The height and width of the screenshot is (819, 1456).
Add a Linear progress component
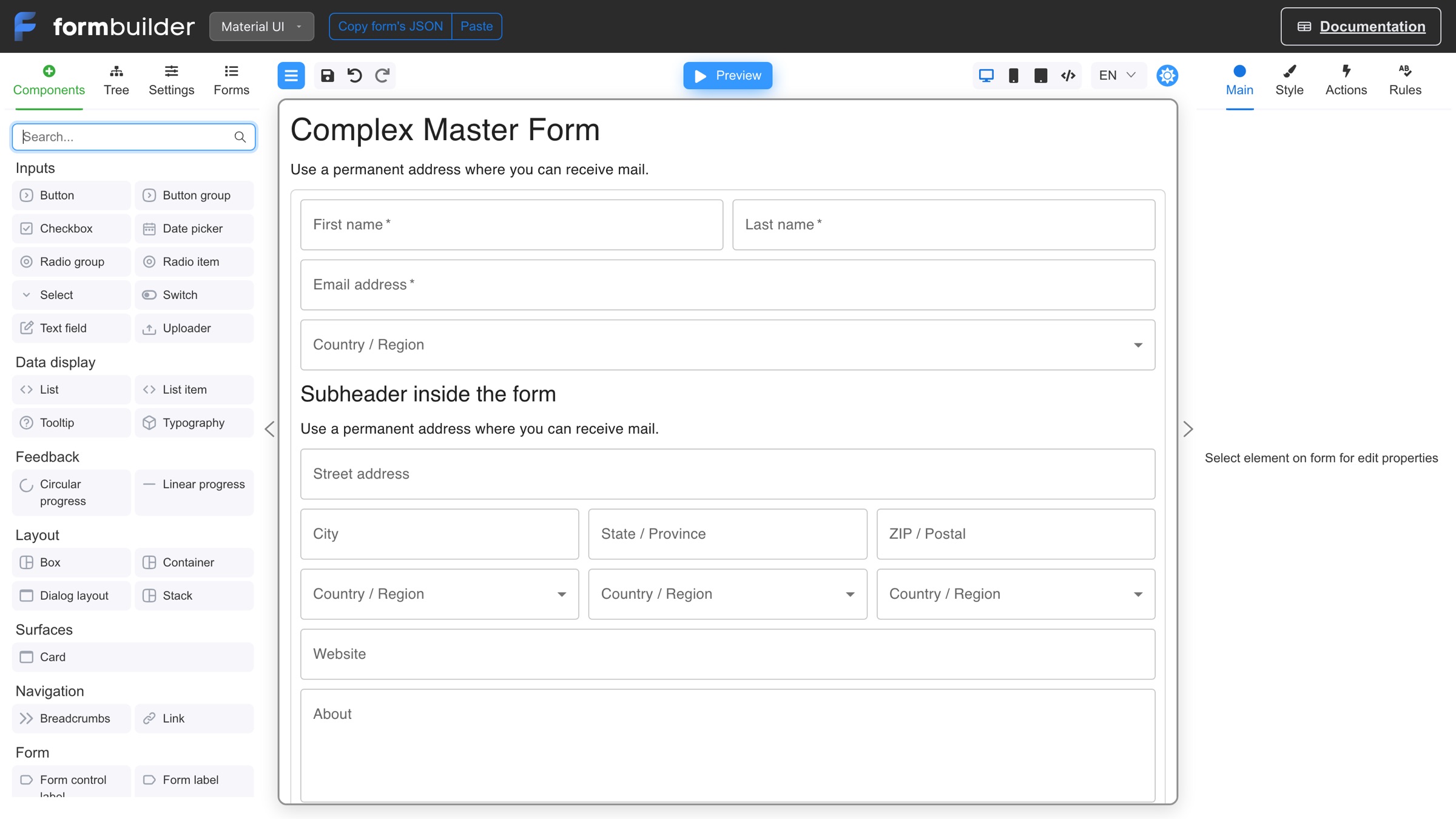tap(194, 493)
